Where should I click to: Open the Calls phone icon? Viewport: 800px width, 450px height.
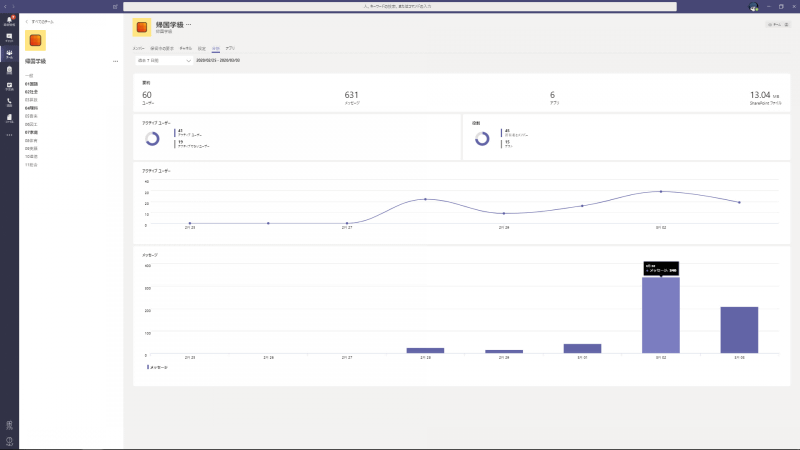9,102
